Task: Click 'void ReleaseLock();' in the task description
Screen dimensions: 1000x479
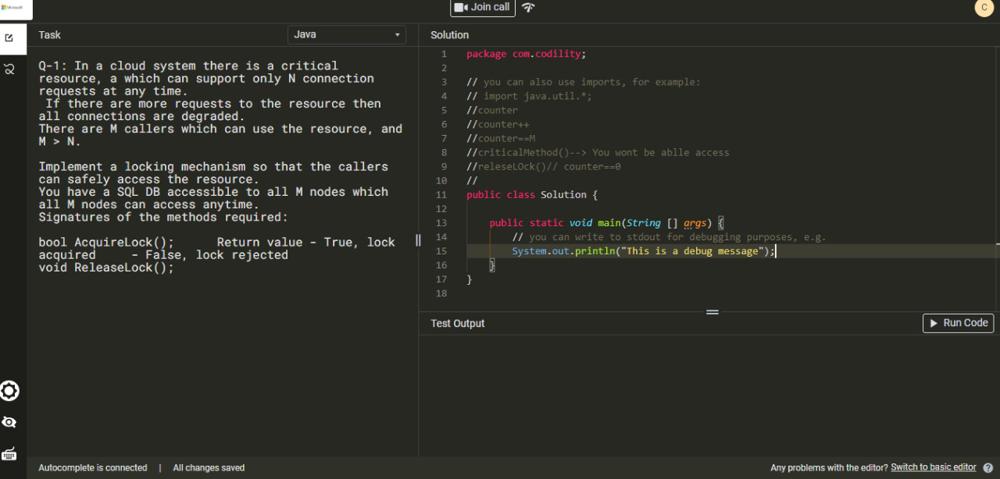Action: point(107,267)
